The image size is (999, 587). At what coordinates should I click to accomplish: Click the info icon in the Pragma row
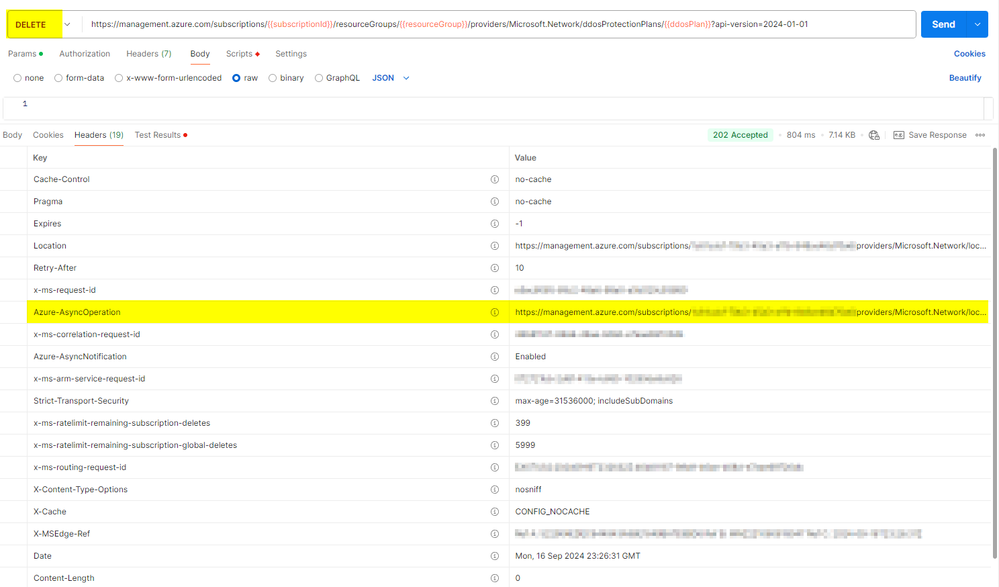point(494,201)
